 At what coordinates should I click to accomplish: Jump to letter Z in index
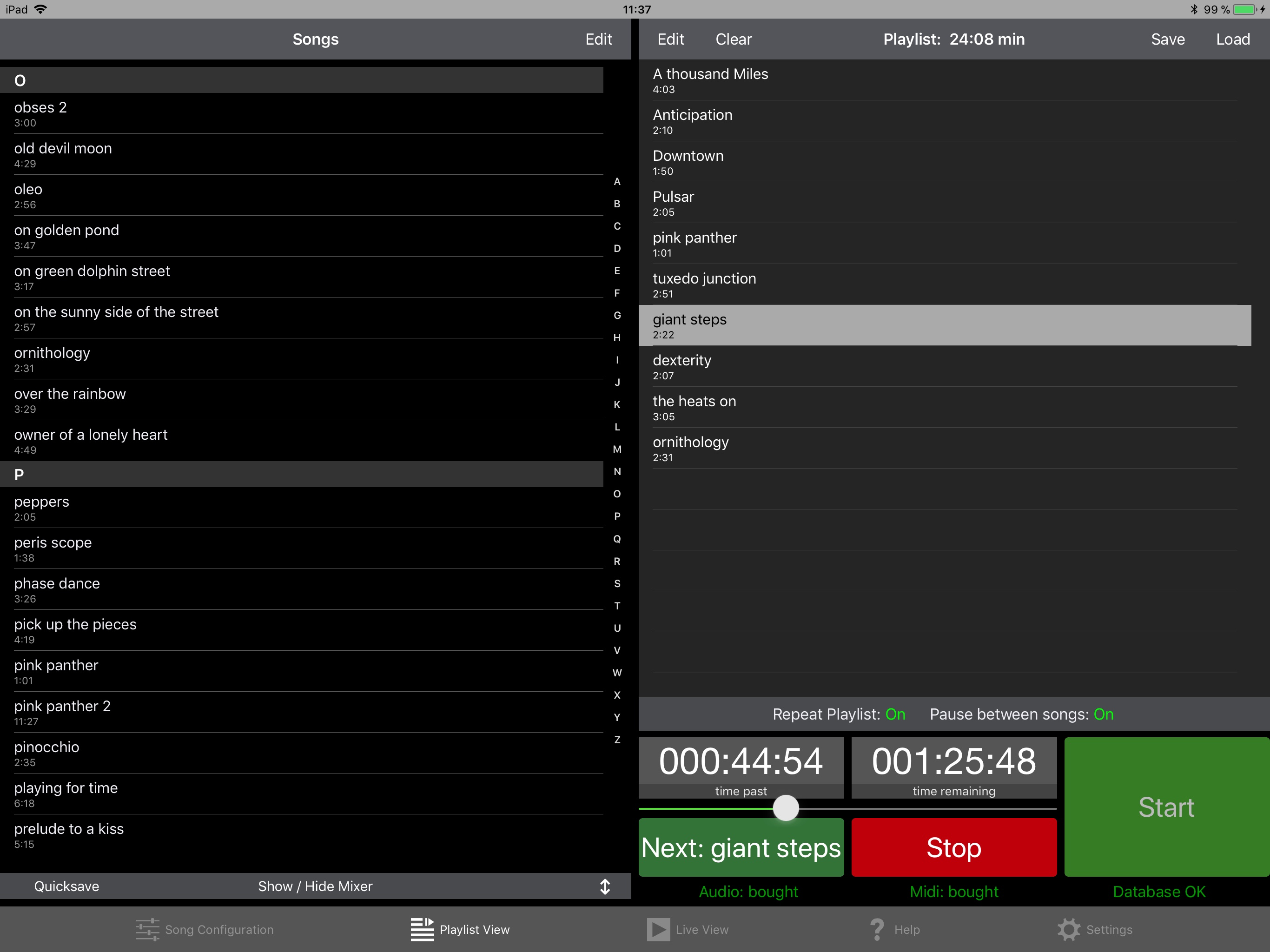pos(617,740)
